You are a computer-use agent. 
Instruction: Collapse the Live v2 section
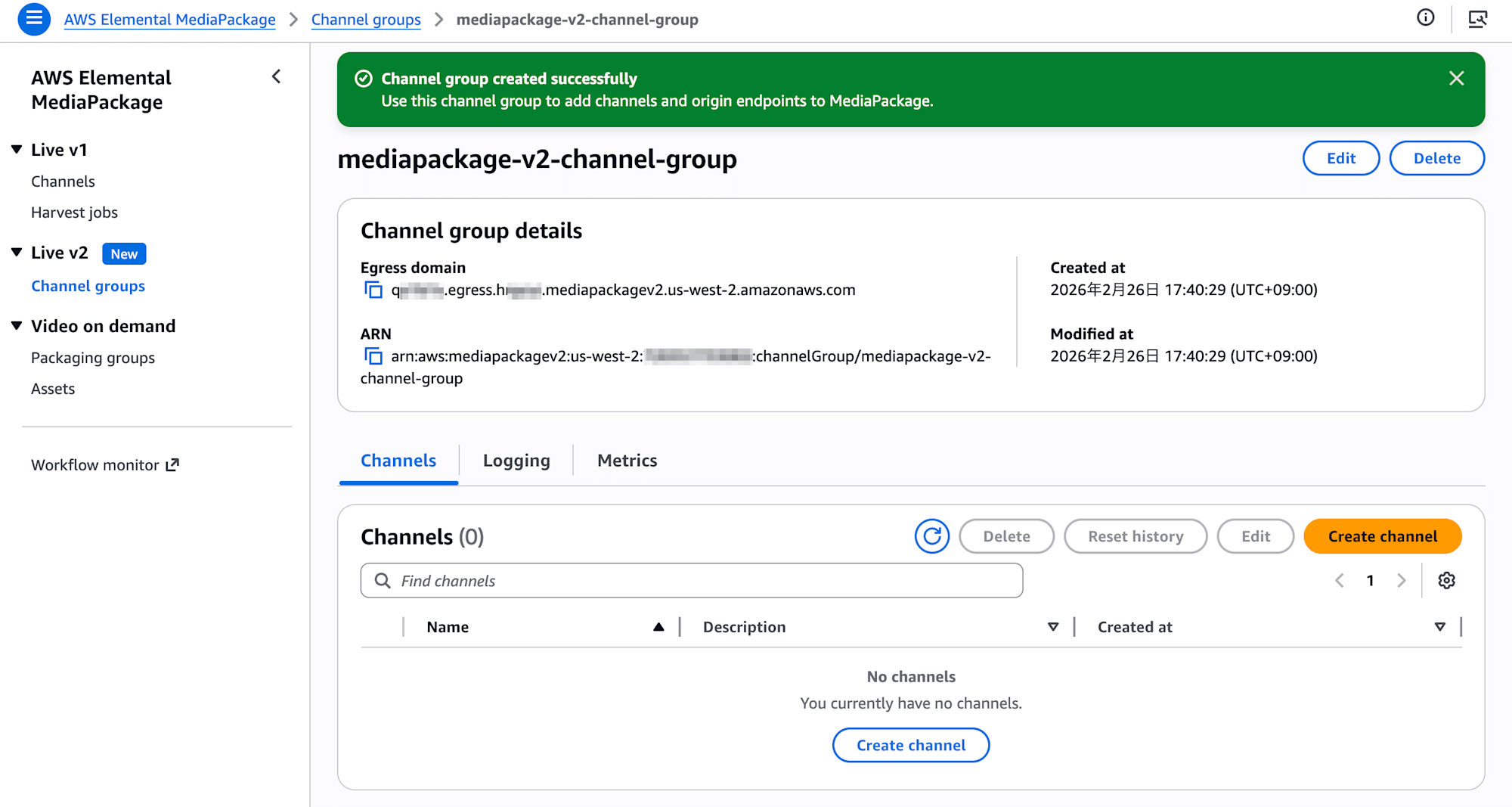[17, 253]
